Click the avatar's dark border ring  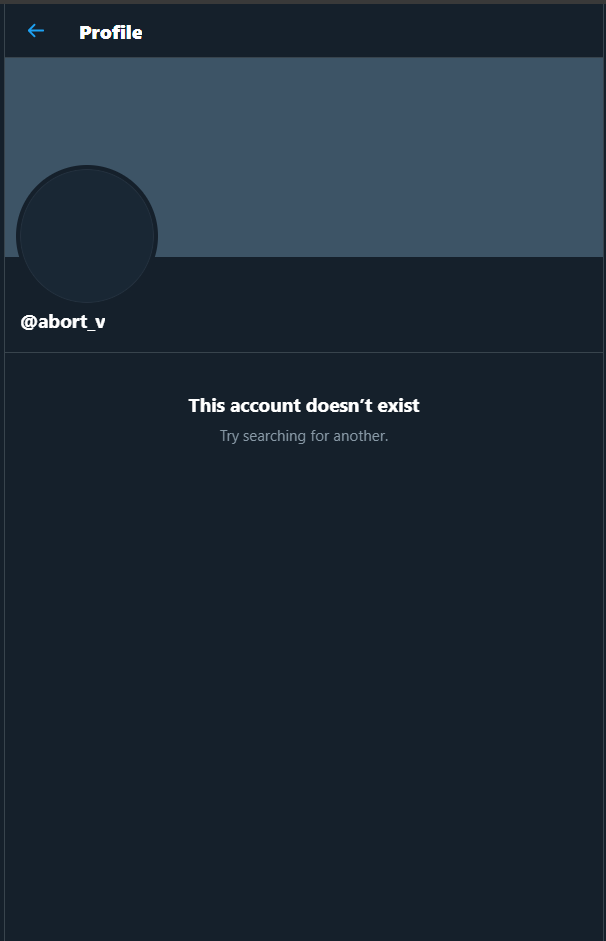point(87,167)
